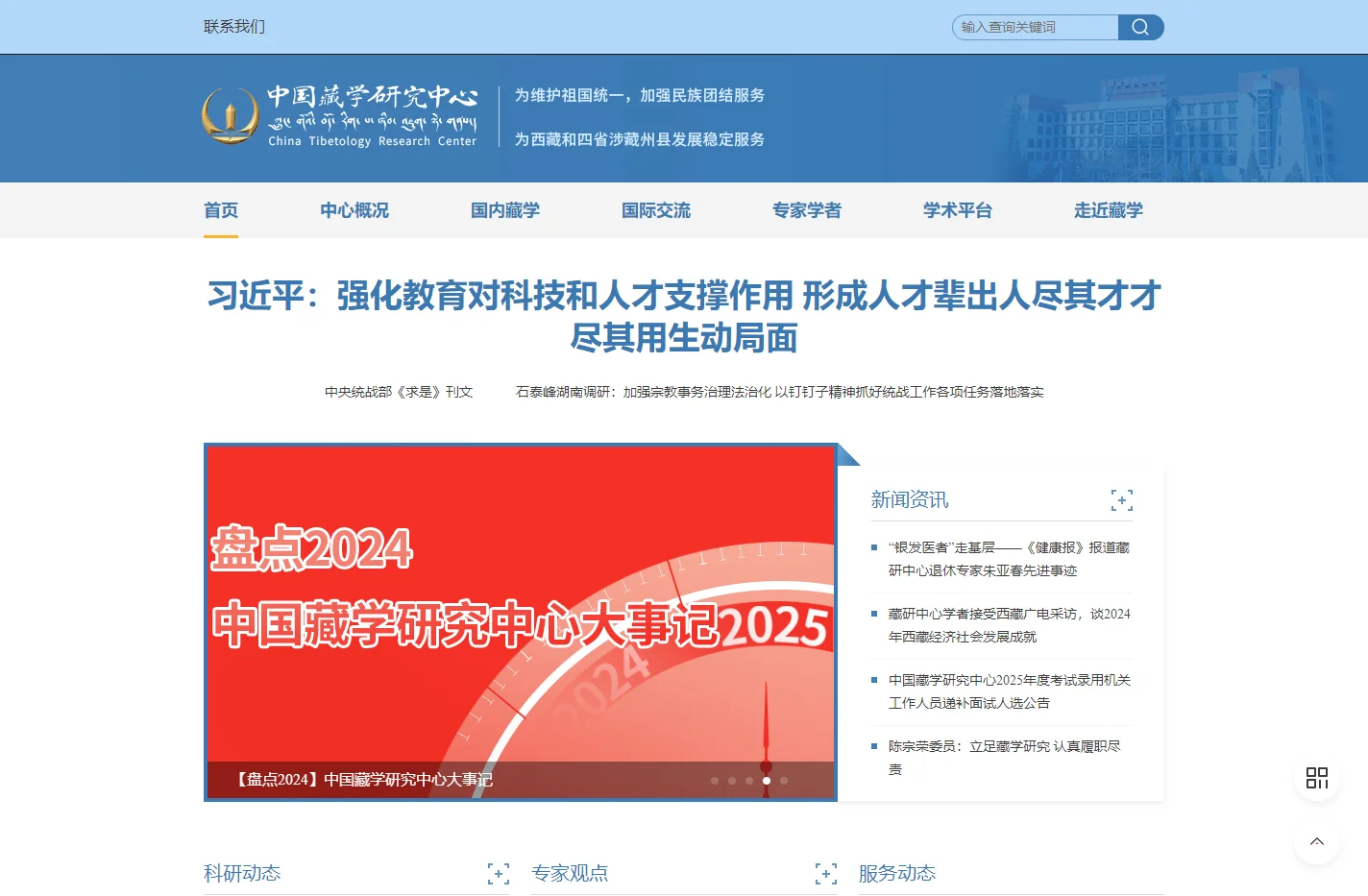The image size is (1368, 896).
Task: Open 2025年度考试录用机关工作人员 announcement
Action: (1009, 691)
